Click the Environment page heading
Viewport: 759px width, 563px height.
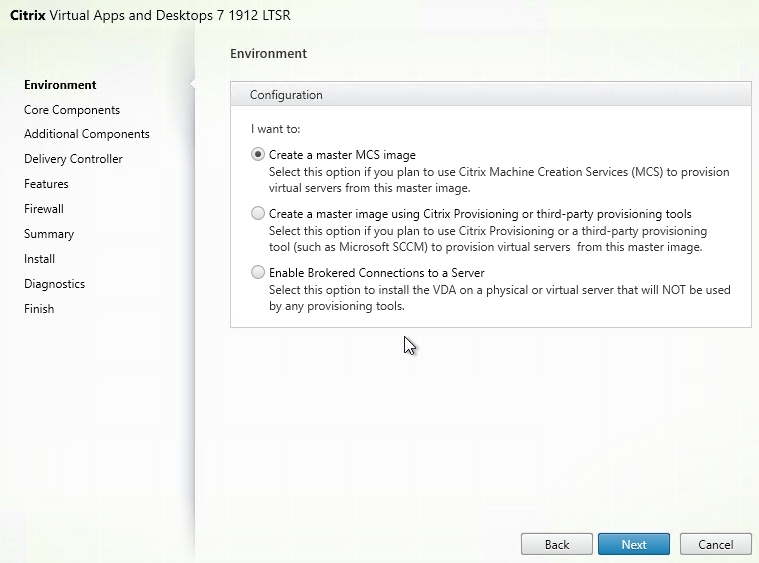(x=268, y=53)
